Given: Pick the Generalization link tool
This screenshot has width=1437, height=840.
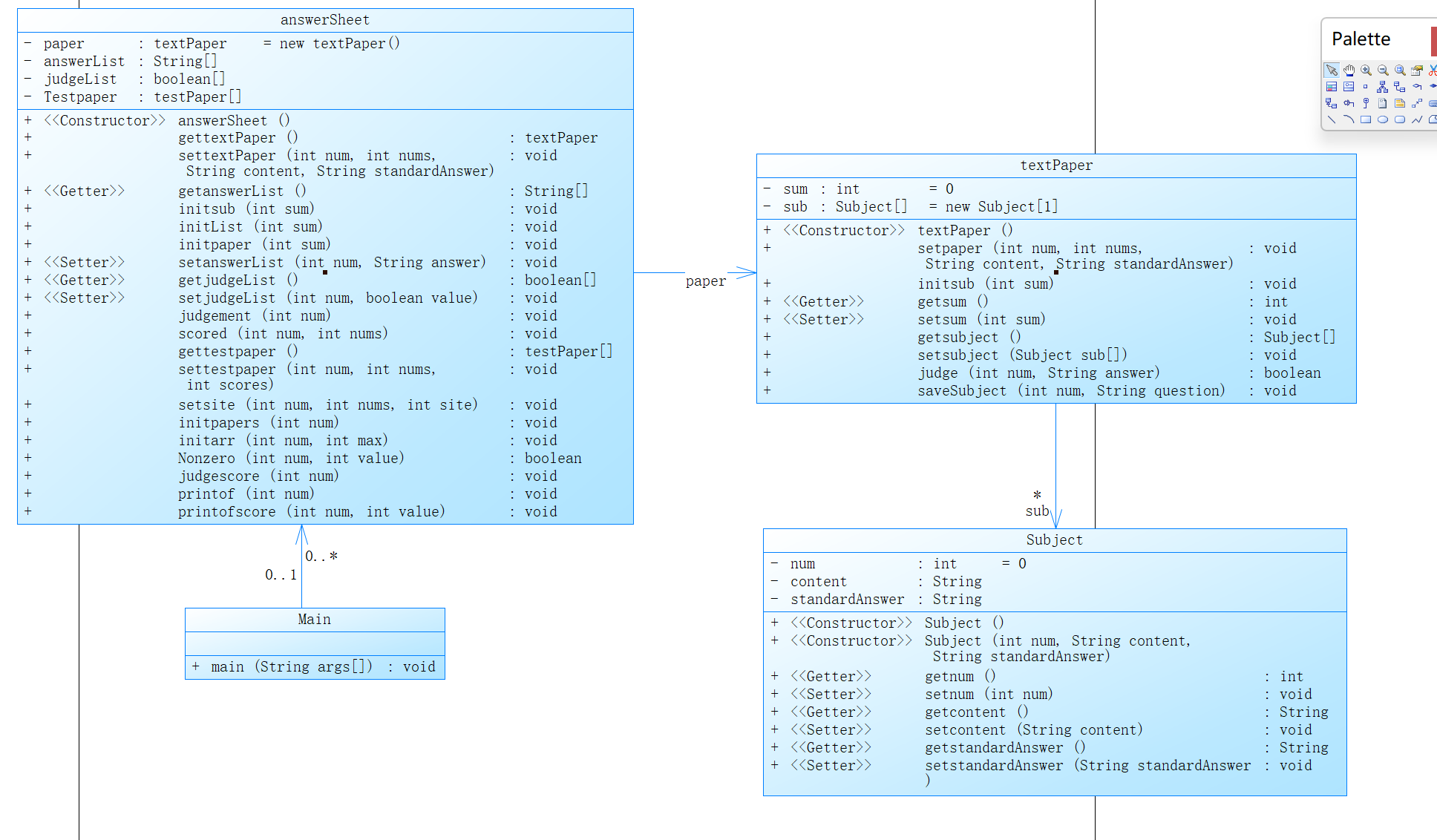Looking at the screenshot, I should coord(1382,87).
